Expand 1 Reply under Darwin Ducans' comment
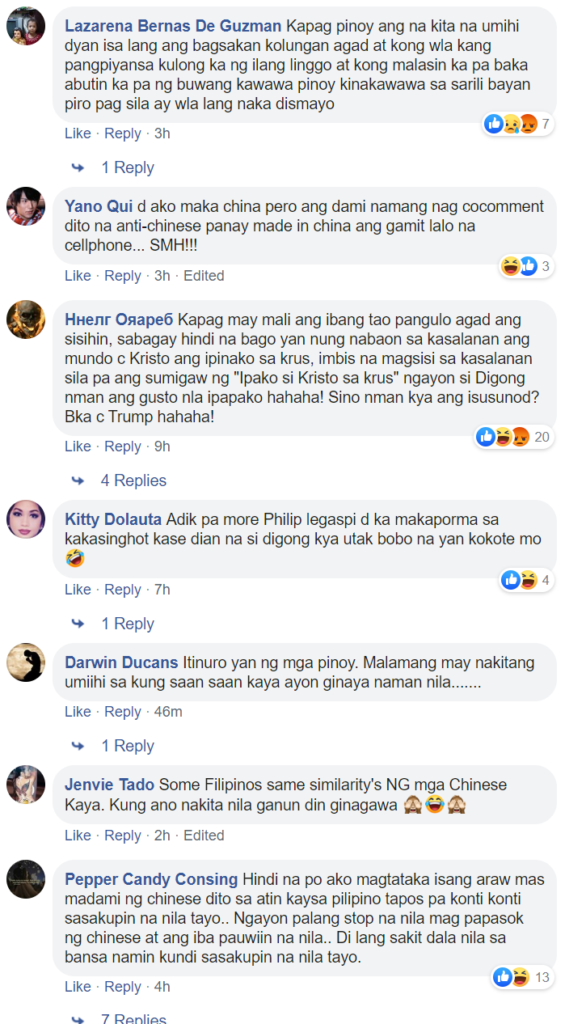This screenshot has height=1024, width=586. tap(127, 746)
